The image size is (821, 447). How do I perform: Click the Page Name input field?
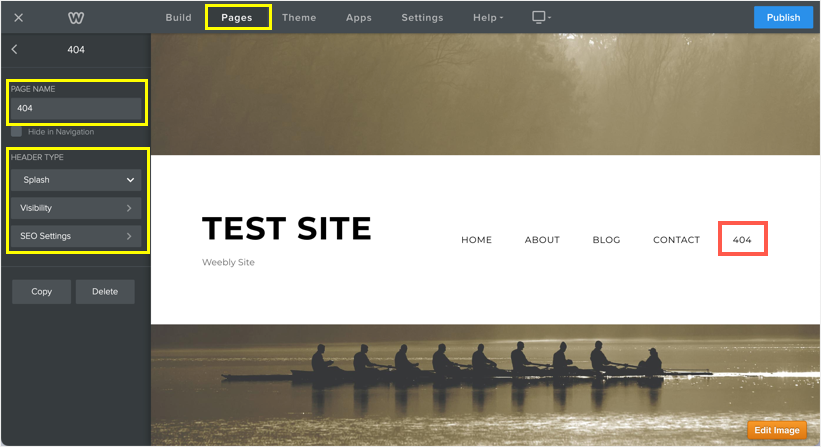tap(76, 108)
